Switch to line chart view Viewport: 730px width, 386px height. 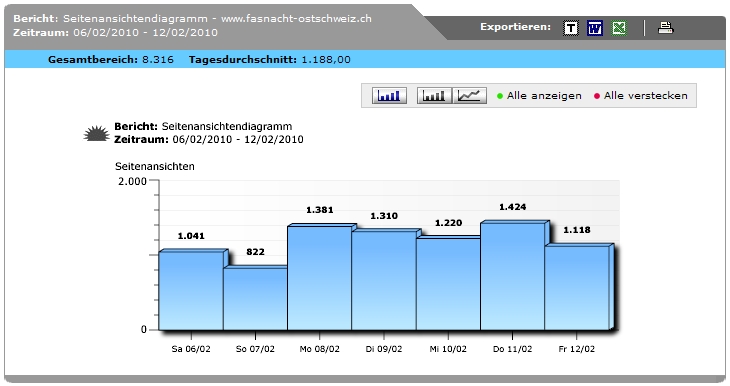coord(469,95)
